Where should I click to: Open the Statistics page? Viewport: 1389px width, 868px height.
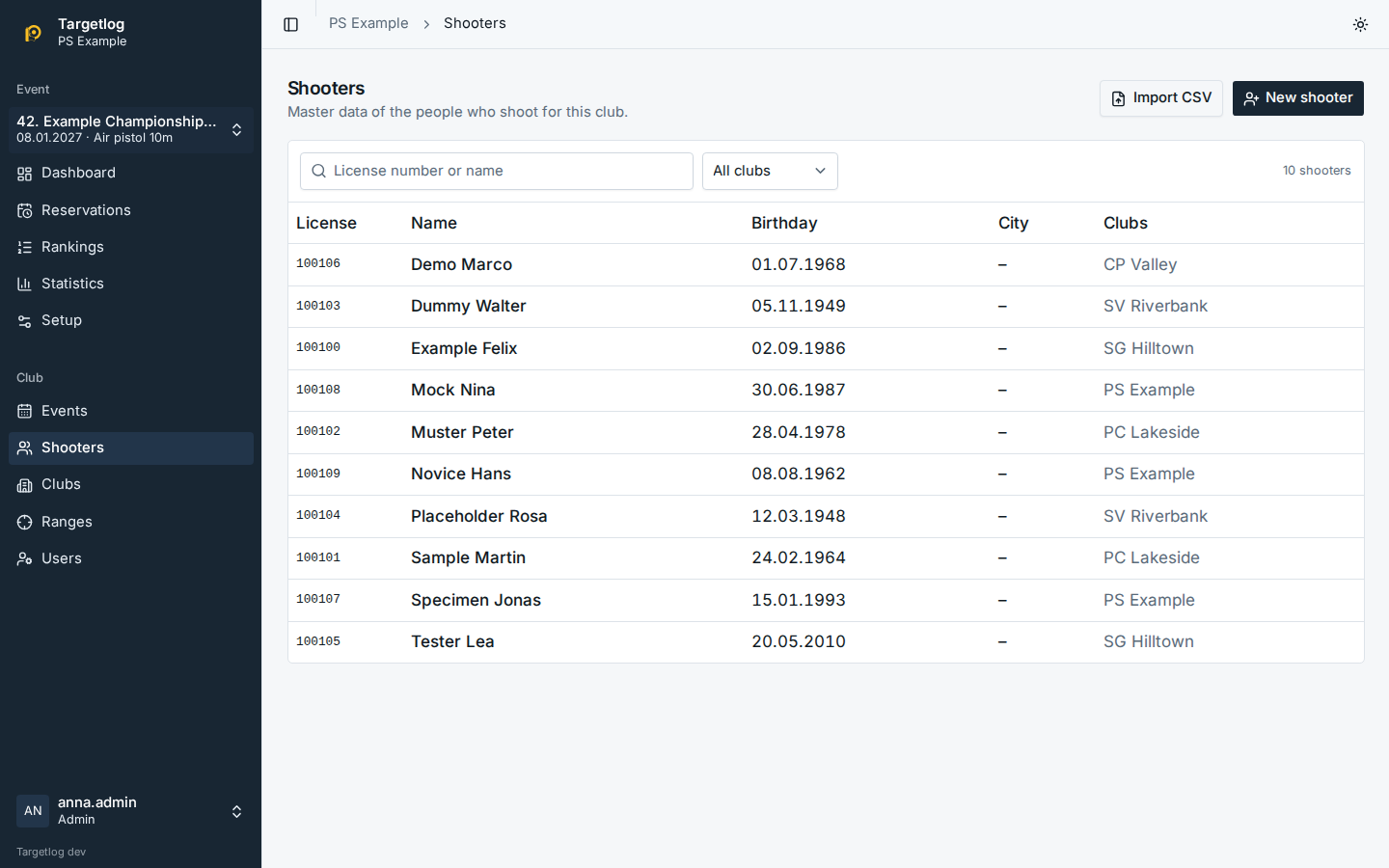click(131, 284)
